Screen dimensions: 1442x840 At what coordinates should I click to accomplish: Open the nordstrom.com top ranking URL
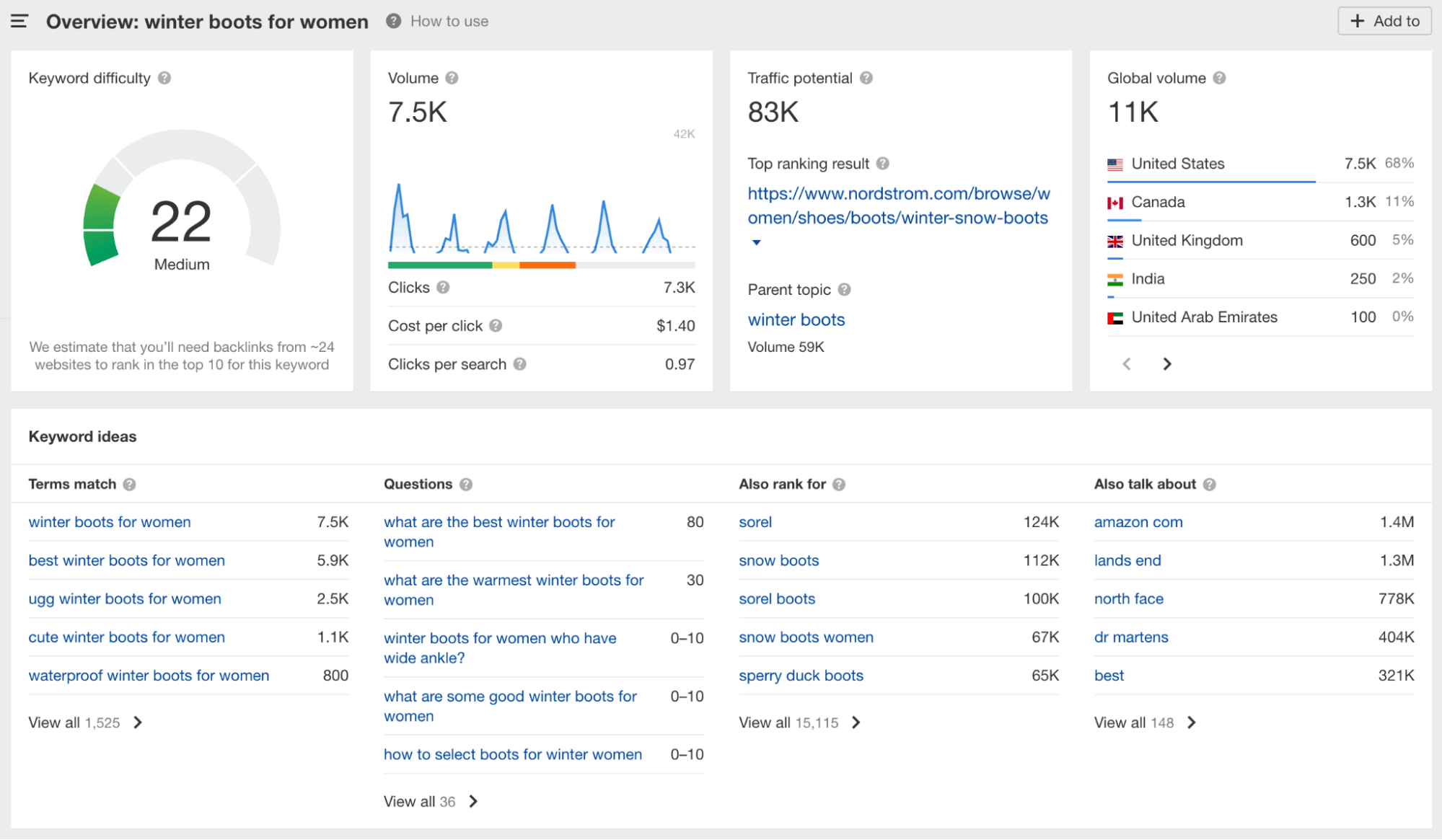[899, 205]
